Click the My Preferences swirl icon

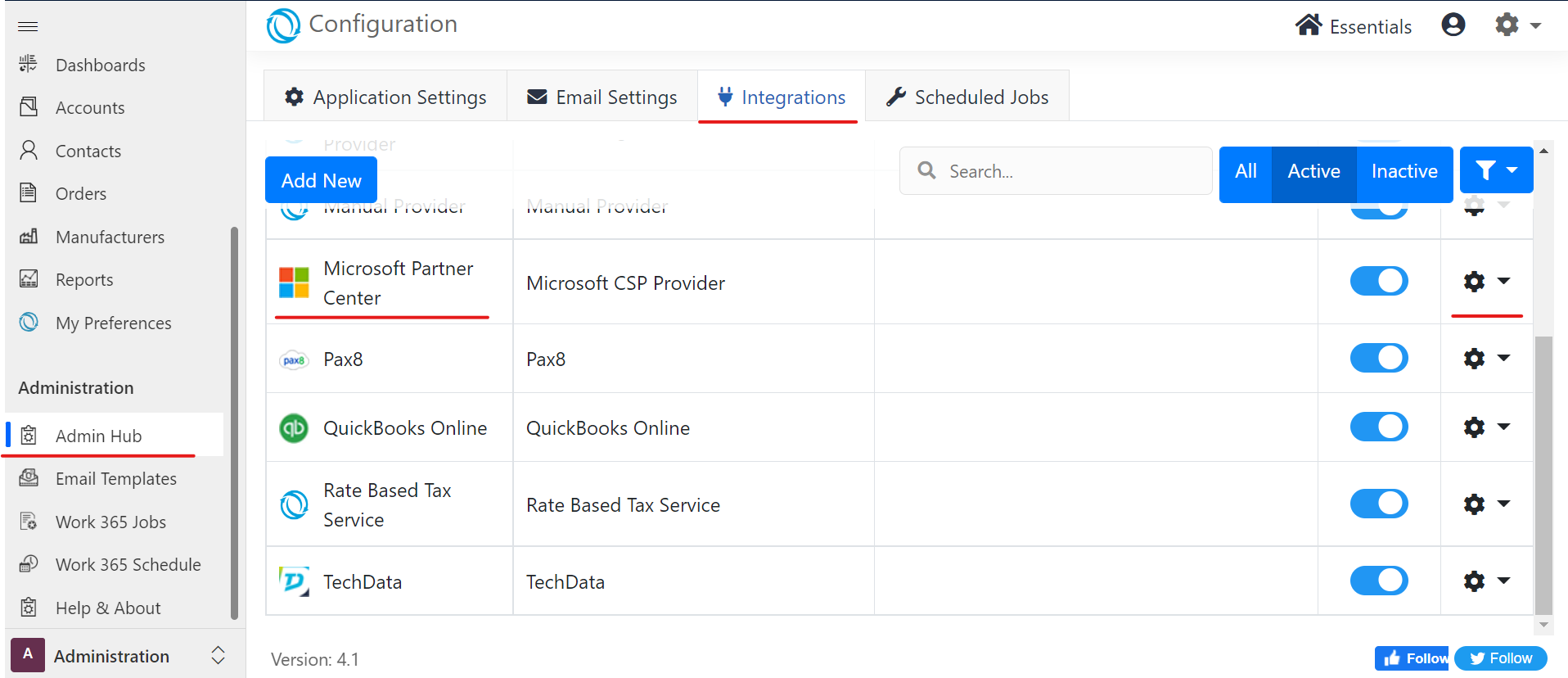(x=29, y=322)
